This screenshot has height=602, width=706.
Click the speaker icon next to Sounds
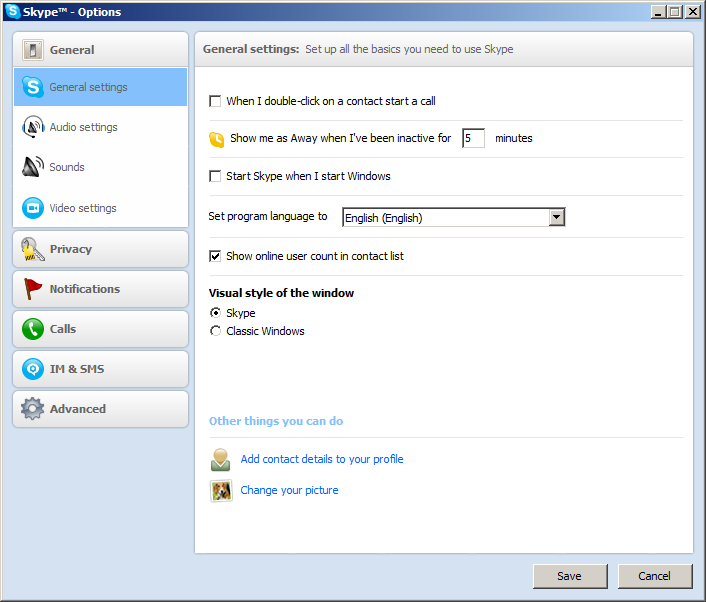click(33, 167)
